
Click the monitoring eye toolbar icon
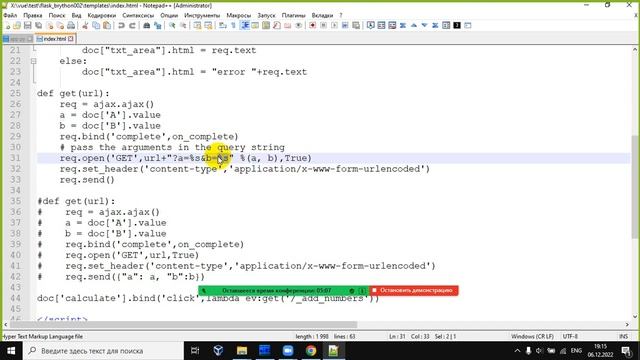tap(299, 25)
